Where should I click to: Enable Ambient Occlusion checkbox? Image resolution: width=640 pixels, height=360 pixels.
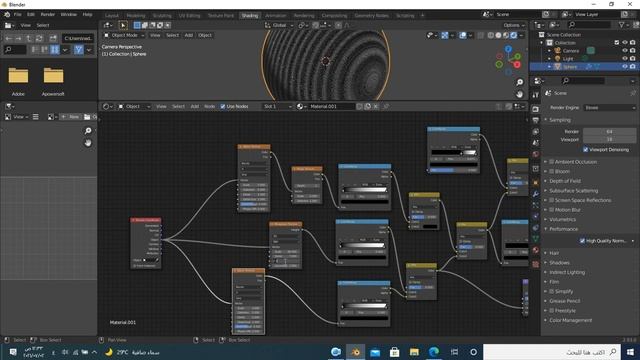(x=551, y=162)
